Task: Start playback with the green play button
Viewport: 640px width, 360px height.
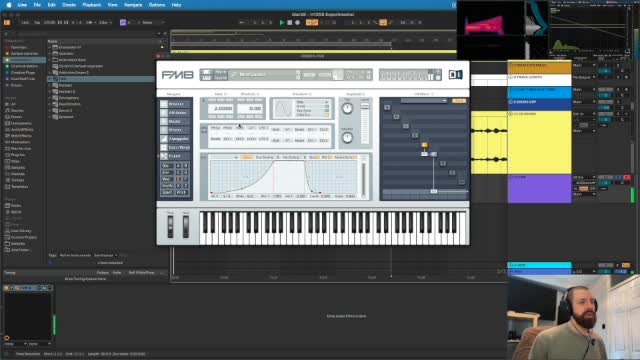Action: pos(282,22)
